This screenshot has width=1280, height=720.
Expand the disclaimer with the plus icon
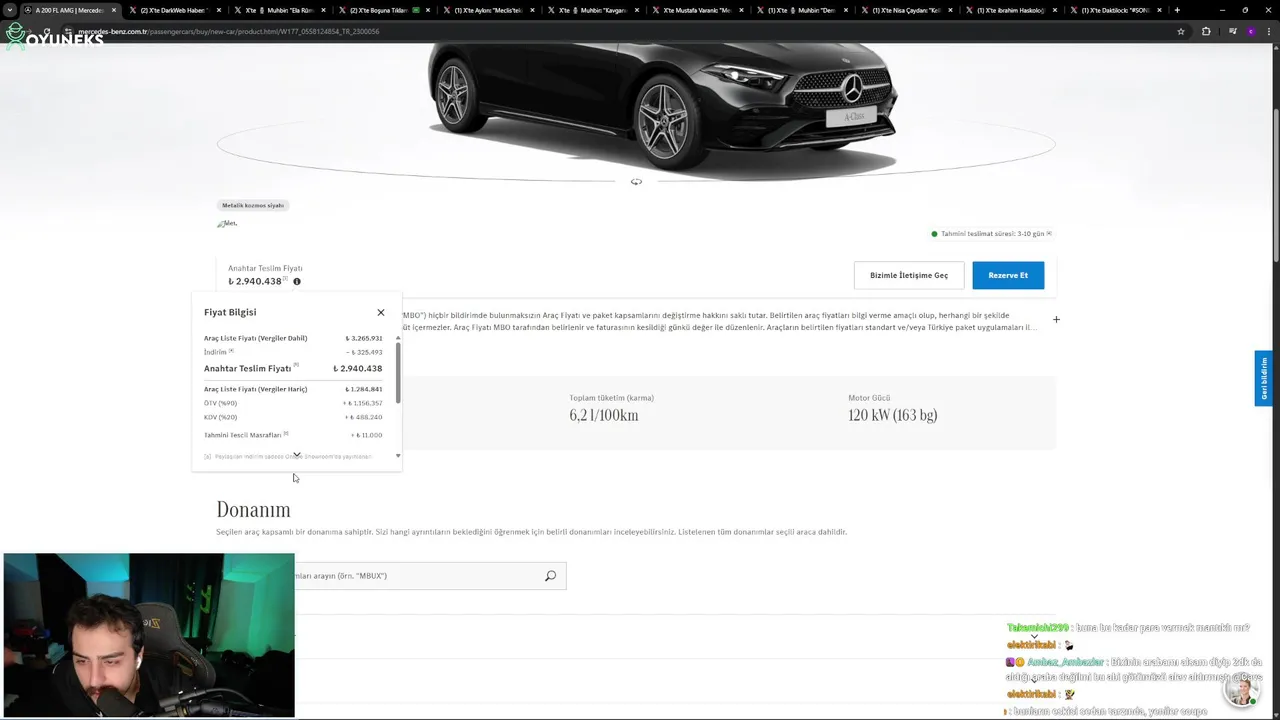tap(1056, 320)
